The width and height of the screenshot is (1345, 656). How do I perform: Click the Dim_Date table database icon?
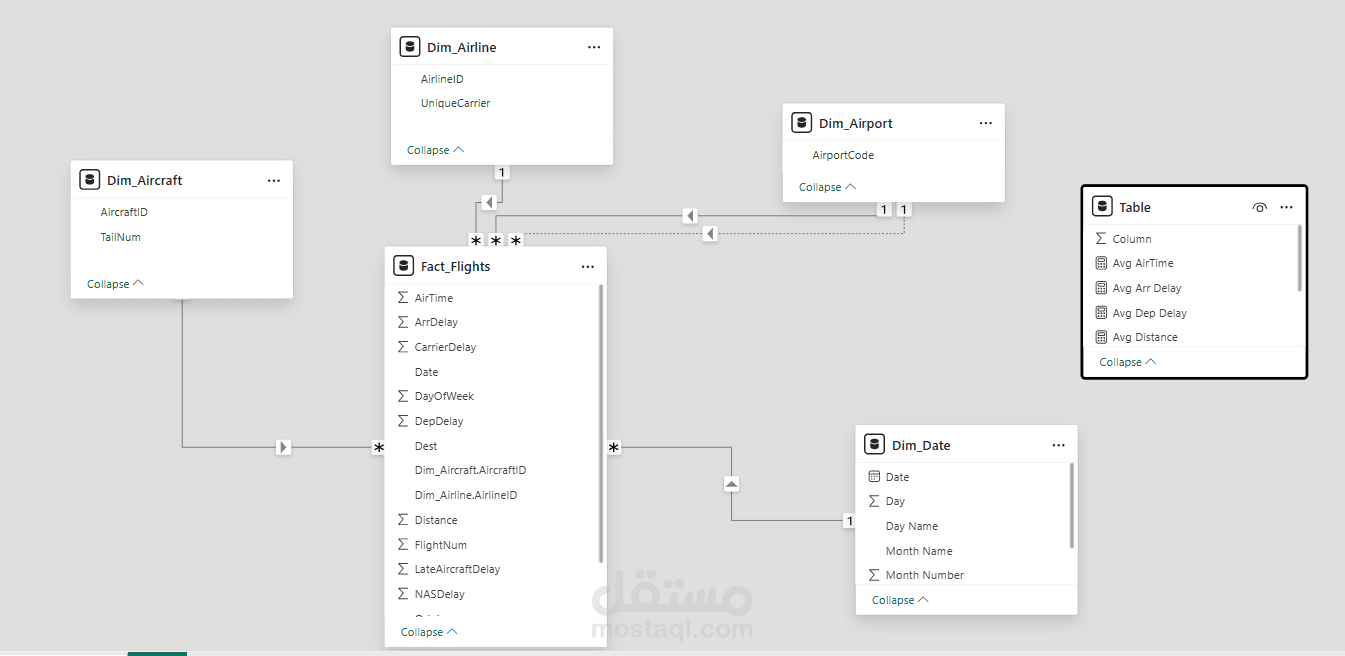(x=874, y=445)
